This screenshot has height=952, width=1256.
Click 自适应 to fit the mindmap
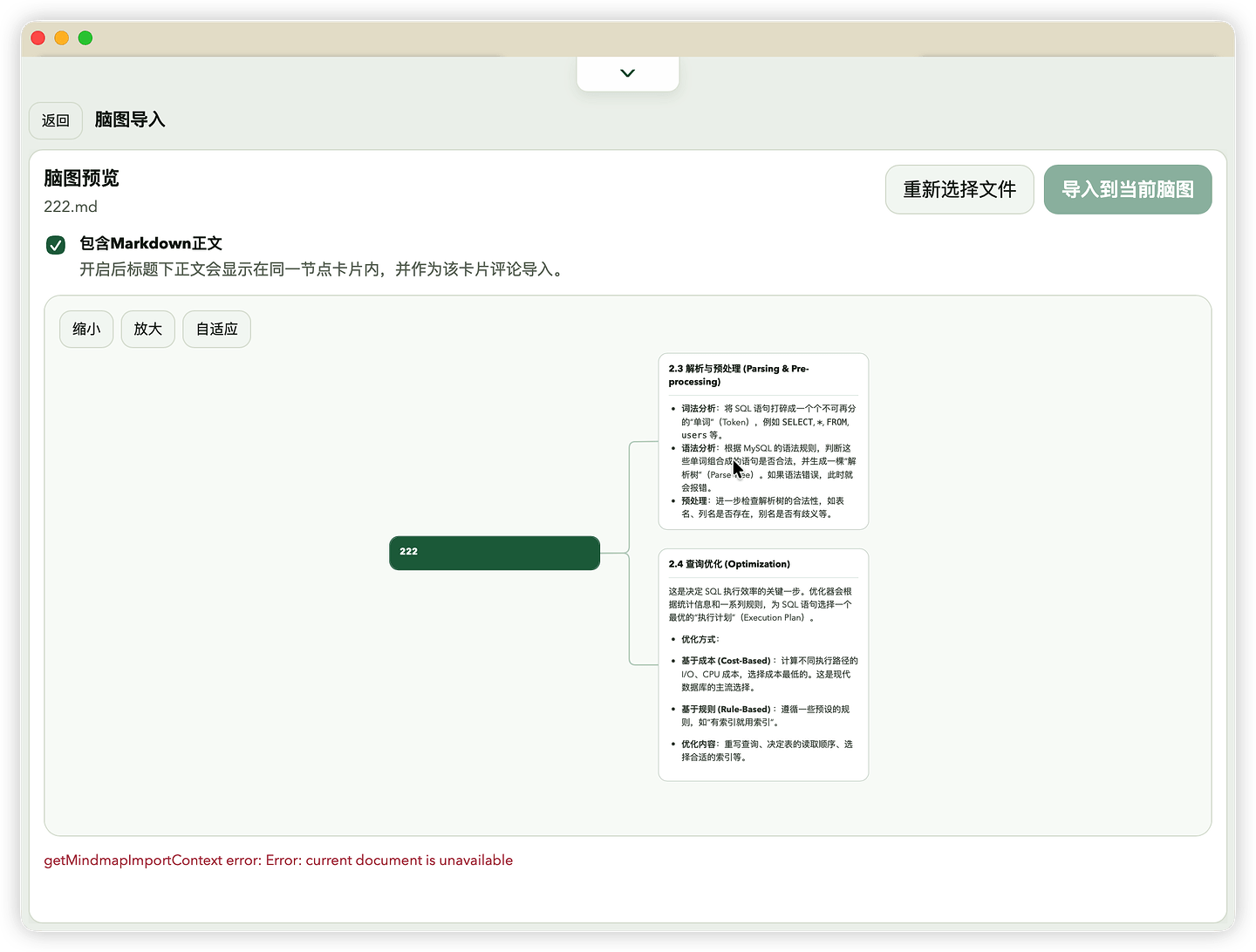click(216, 329)
